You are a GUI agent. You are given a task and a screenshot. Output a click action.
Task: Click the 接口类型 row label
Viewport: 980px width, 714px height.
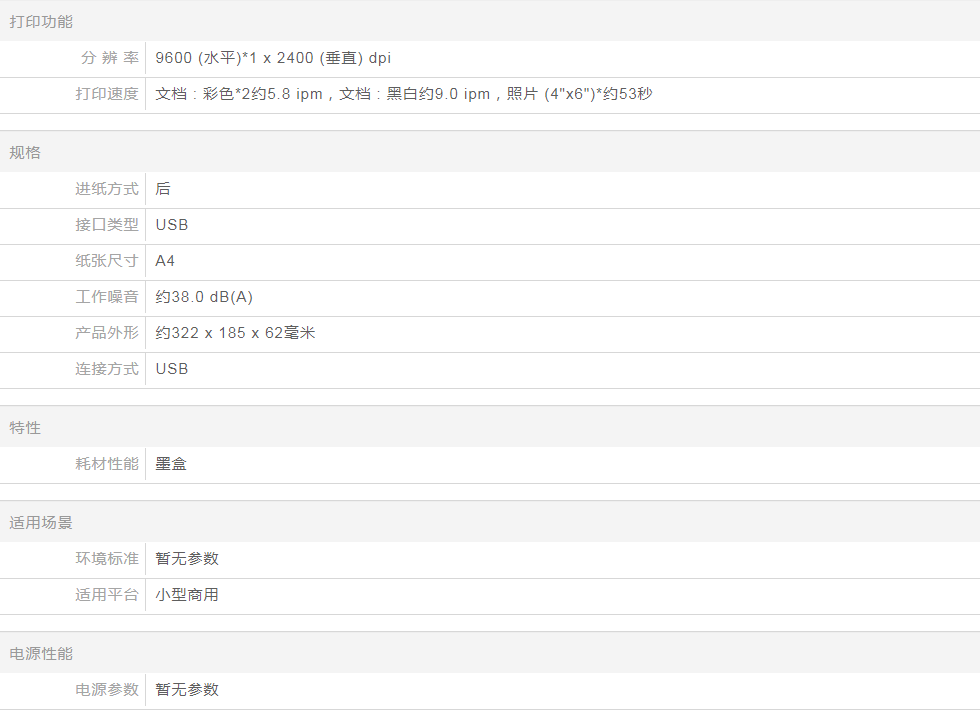coord(107,225)
